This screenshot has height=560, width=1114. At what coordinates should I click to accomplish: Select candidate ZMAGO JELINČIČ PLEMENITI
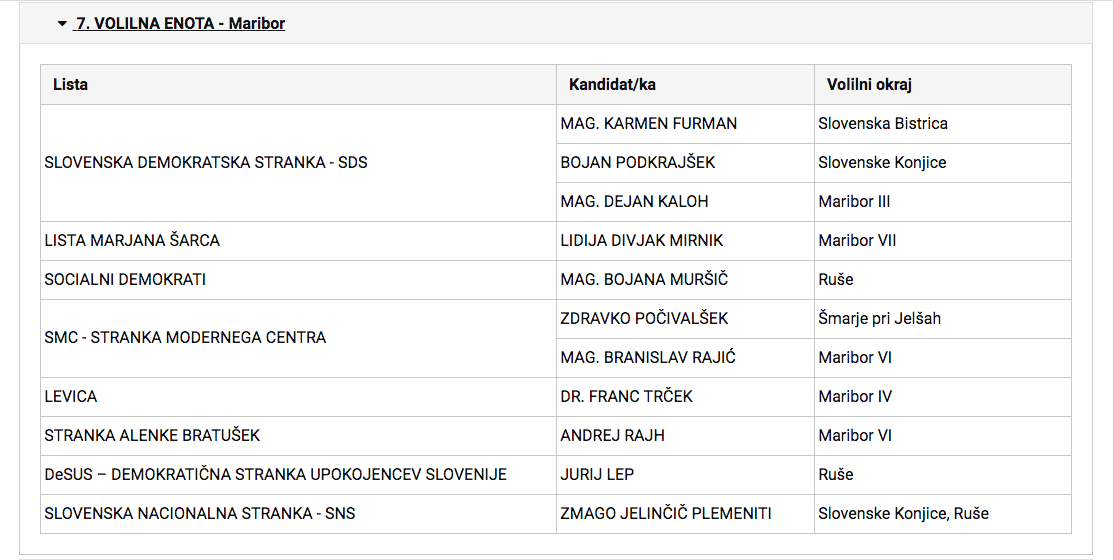pos(666,514)
